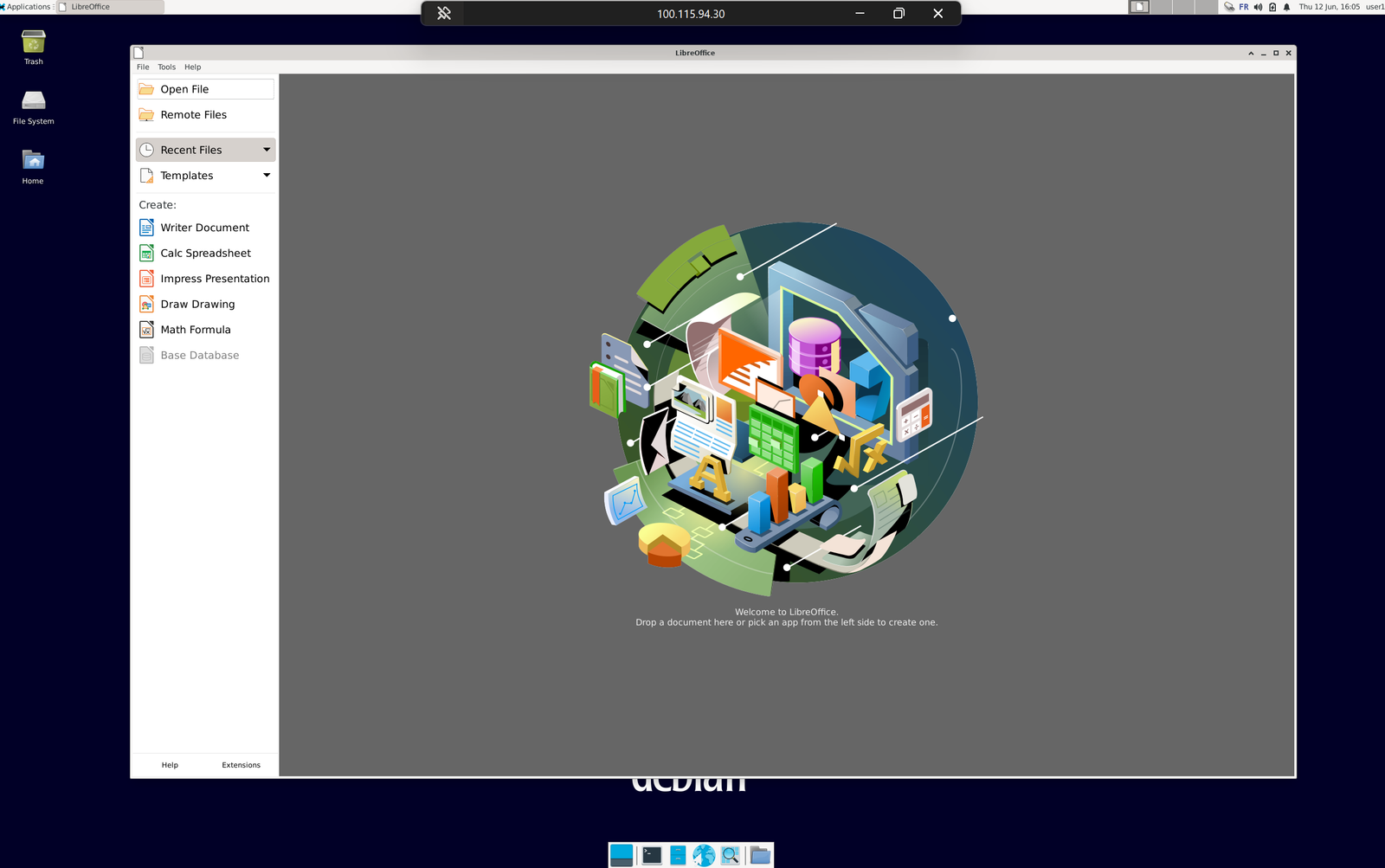Start an Impress Presentation
This screenshot has height=868, width=1385.
tap(214, 278)
